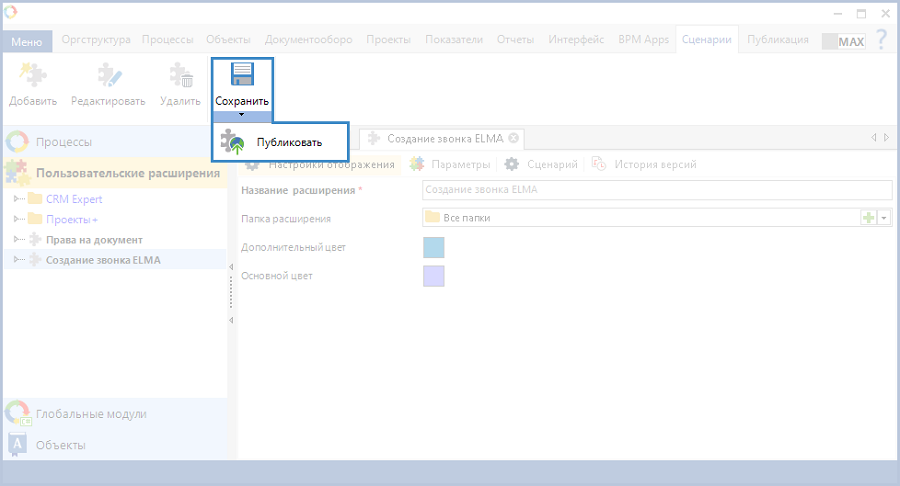Expand the CRM Expert folder node
This screenshot has width=900, height=486.
click(x=17, y=199)
